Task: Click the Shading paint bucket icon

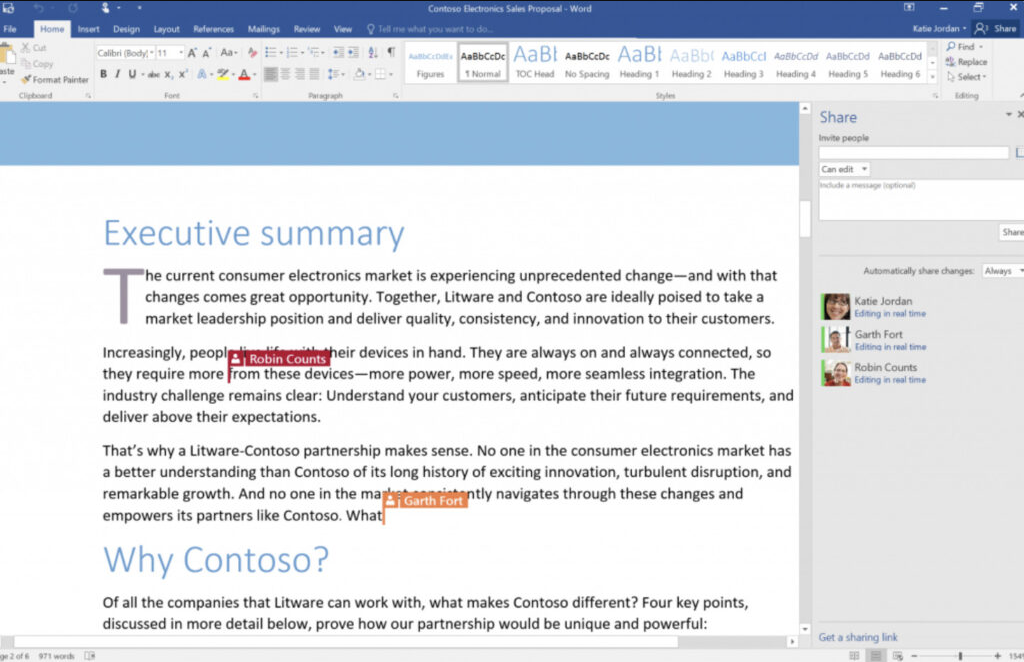Action: click(359, 74)
